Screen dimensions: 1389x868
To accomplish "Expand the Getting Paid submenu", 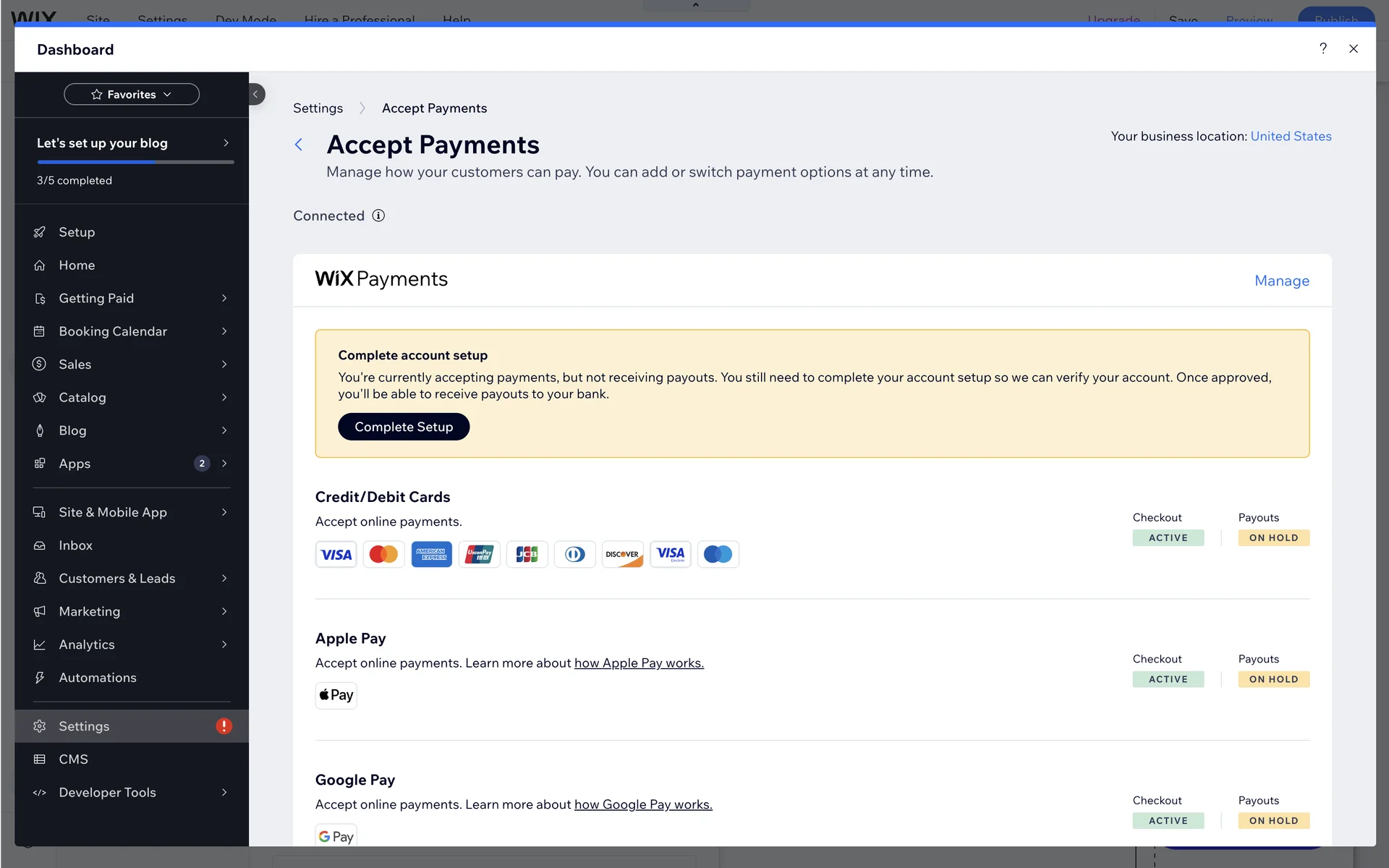I will 224,298.
